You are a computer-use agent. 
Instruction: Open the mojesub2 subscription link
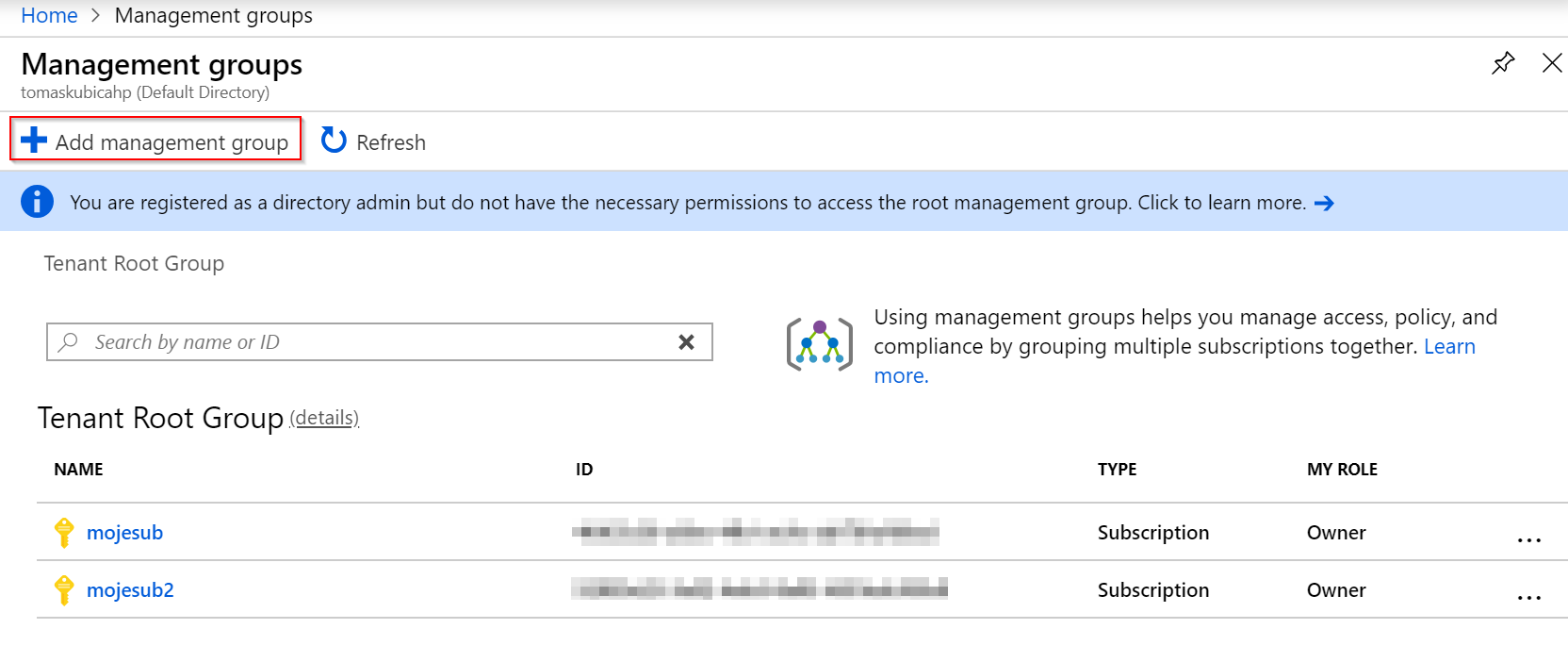[x=130, y=590]
